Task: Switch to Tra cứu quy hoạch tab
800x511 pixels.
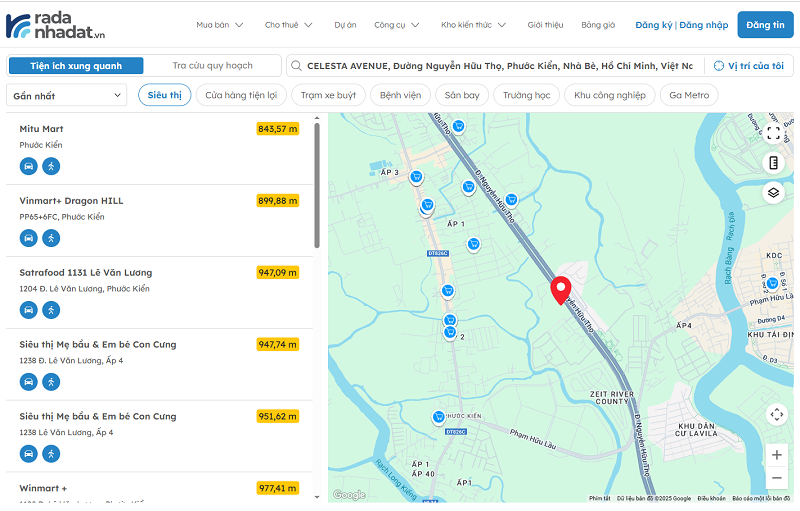Action: click(x=212, y=66)
